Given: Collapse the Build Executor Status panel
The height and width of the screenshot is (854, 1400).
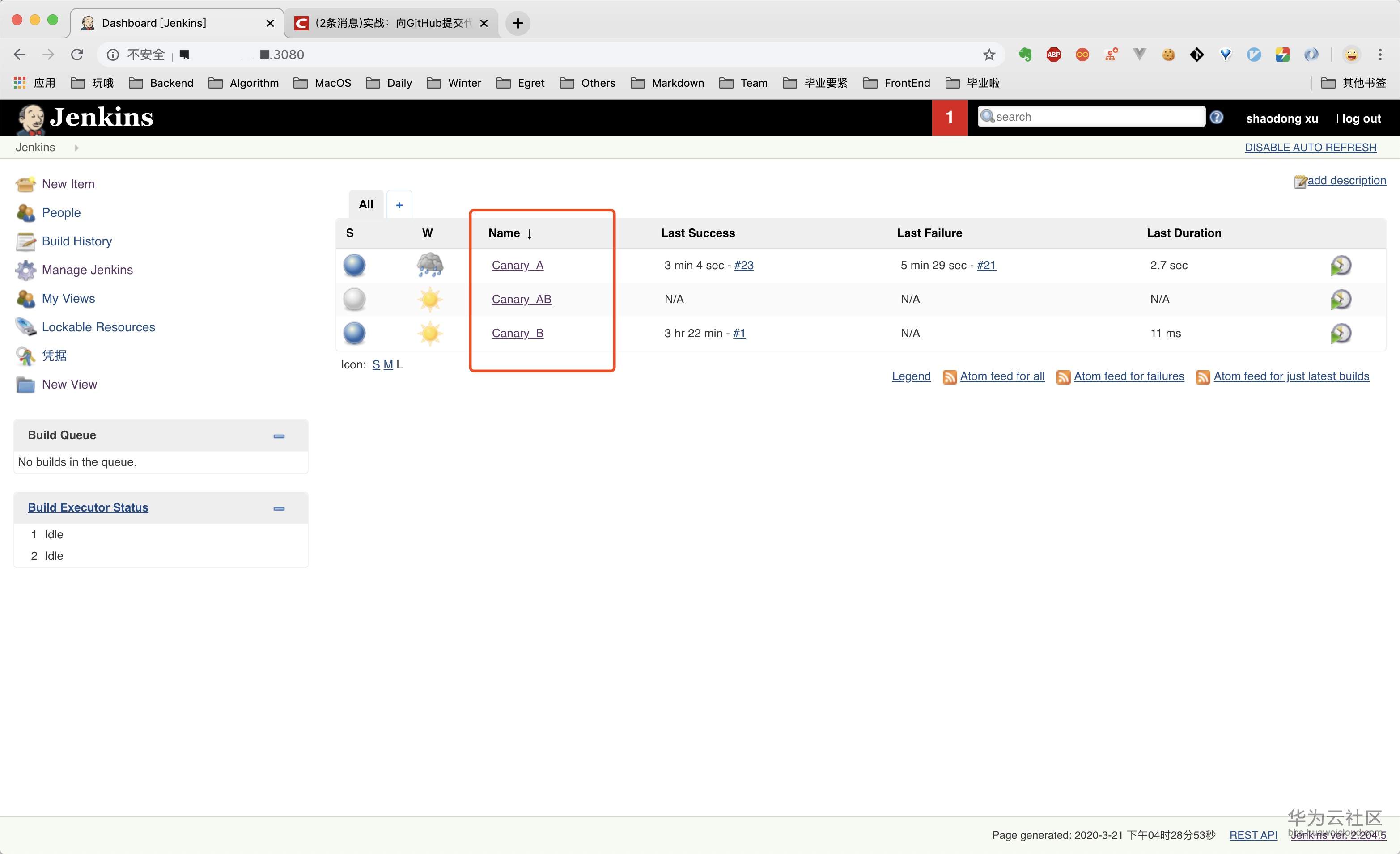Looking at the screenshot, I should point(279,508).
